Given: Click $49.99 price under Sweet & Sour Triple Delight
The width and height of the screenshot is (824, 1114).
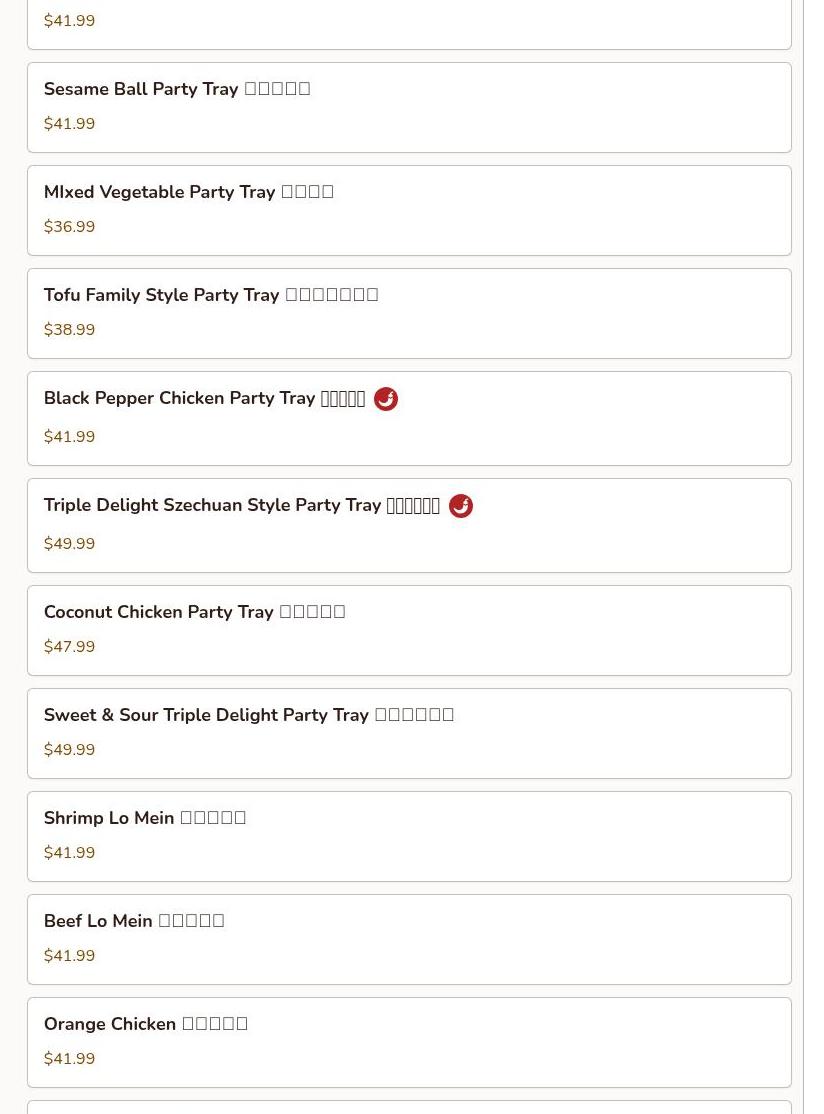Looking at the screenshot, I should click(x=69, y=750).
